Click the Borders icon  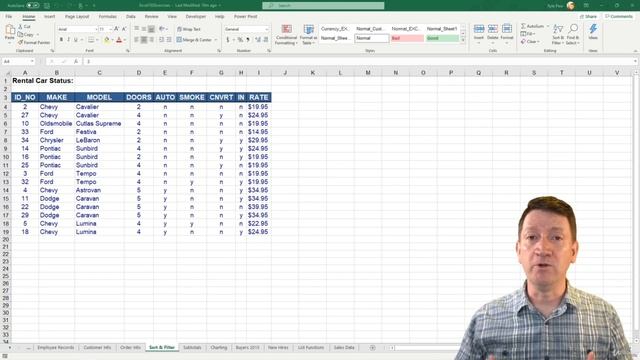(x=91, y=40)
